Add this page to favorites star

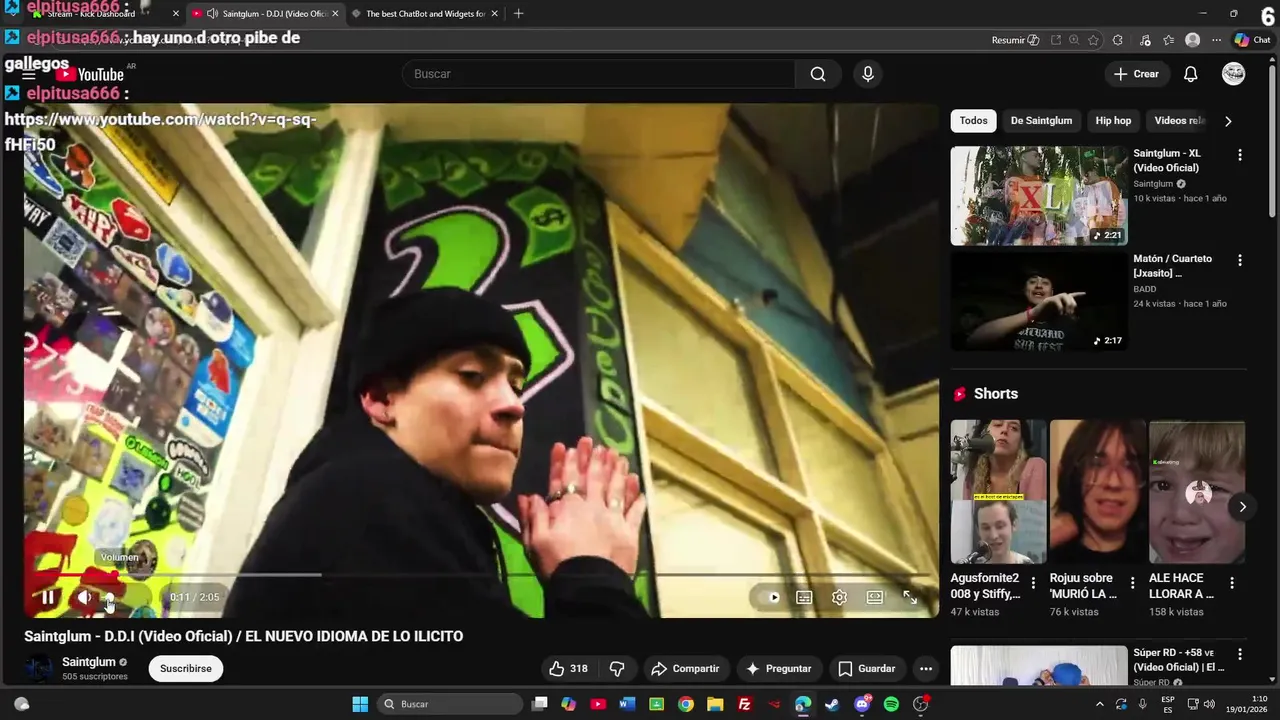(x=1093, y=40)
